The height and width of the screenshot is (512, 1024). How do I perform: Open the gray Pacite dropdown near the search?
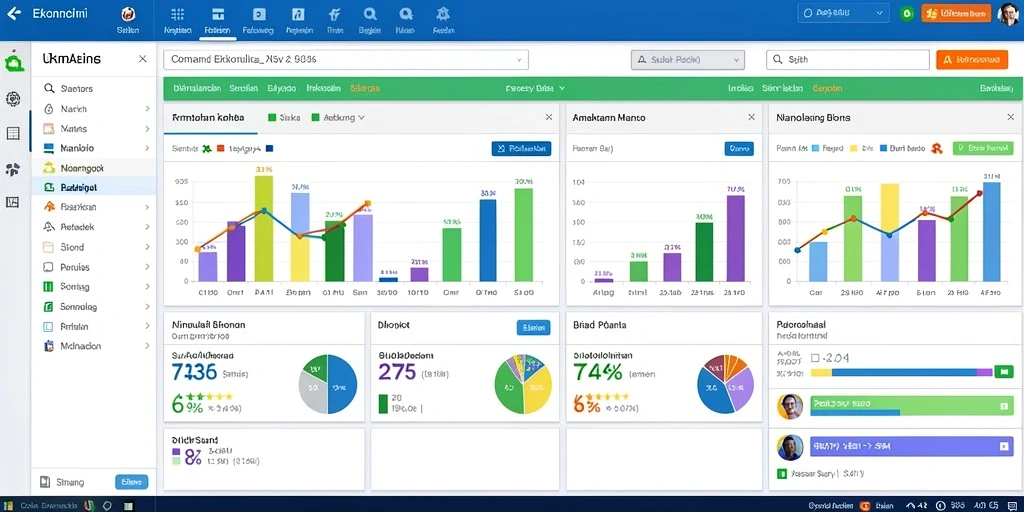[688, 59]
